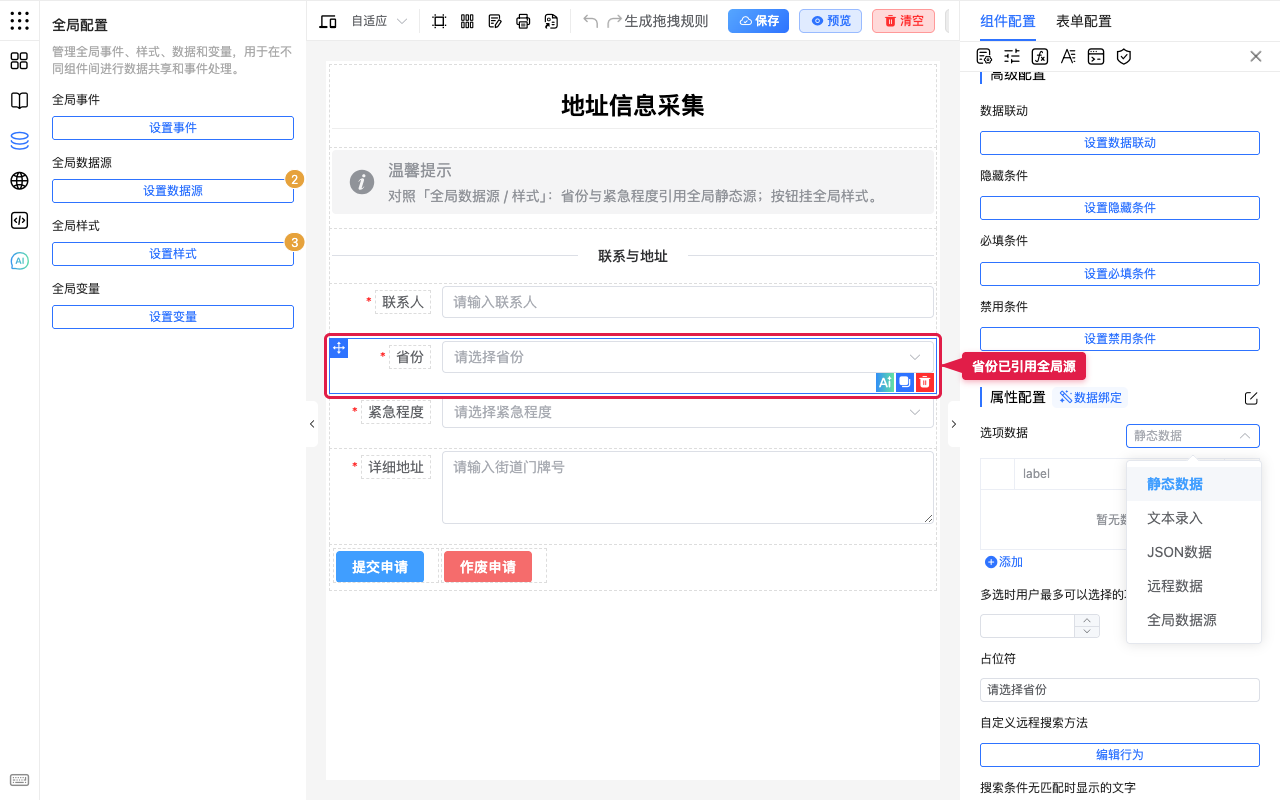Screen dimensions: 1280x800
Task: Open the globe icon in left sidebar
Action: (x=19, y=181)
